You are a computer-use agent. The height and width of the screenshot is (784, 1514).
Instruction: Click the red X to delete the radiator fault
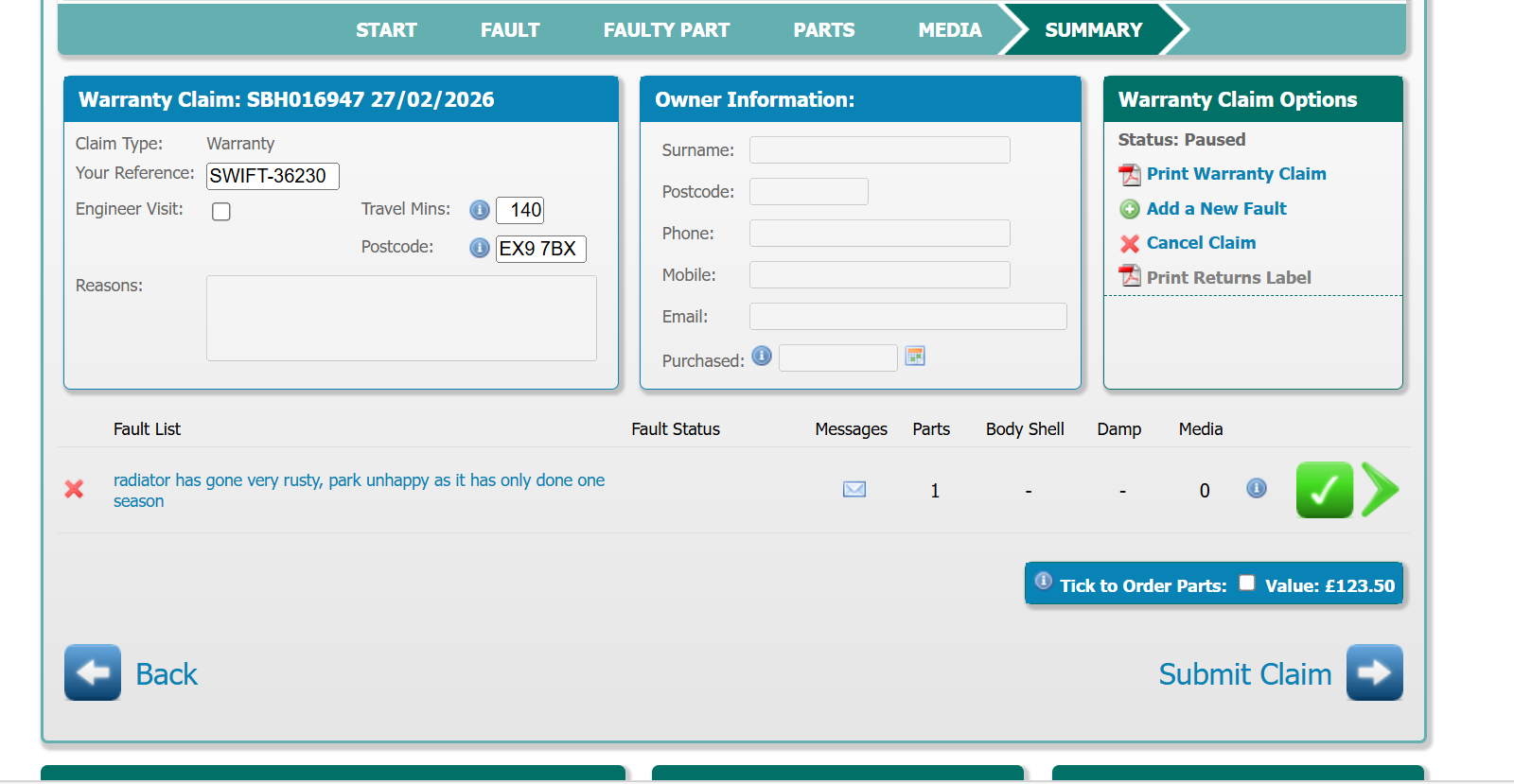[x=74, y=489]
